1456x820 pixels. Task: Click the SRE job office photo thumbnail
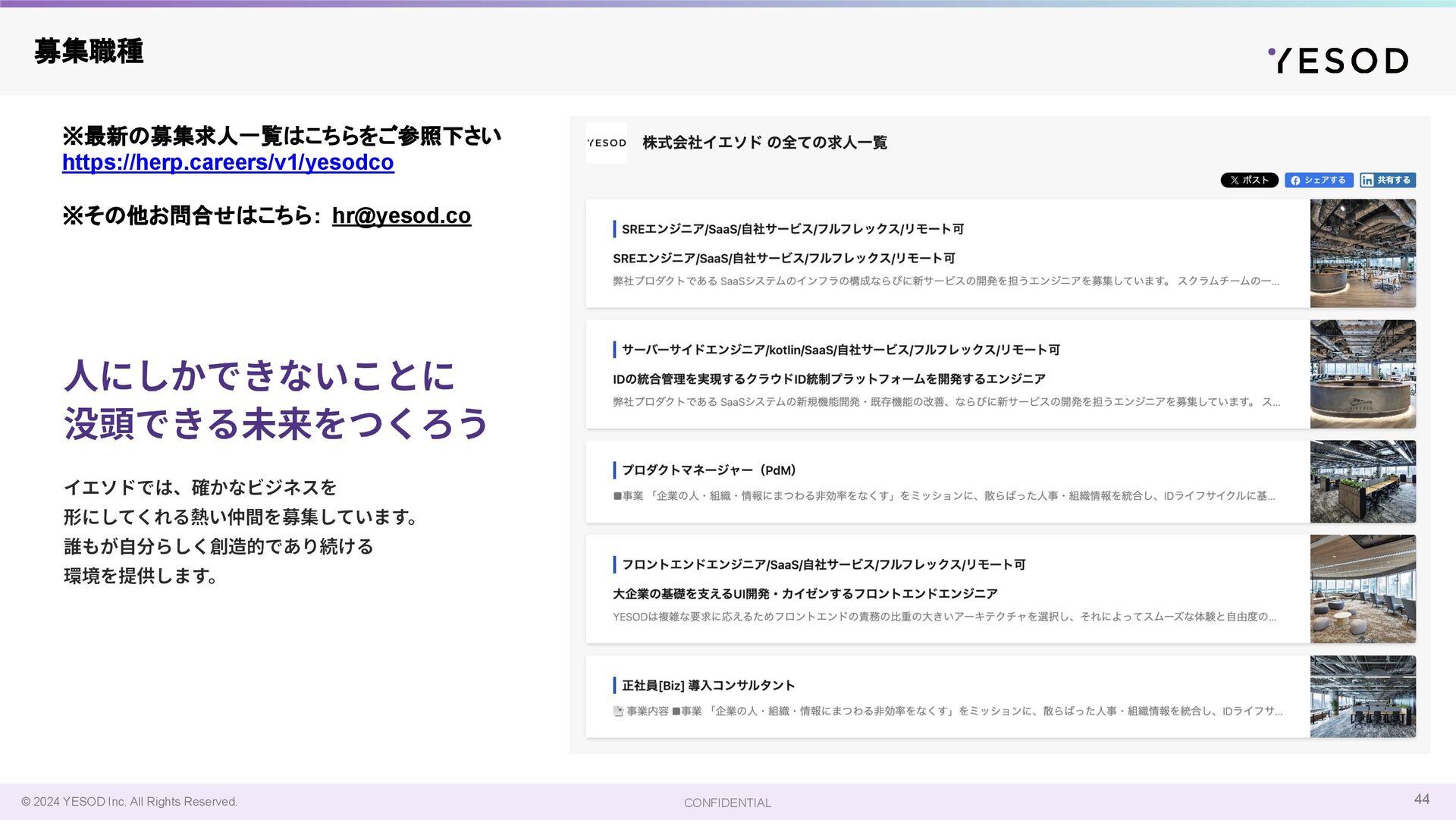click(x=1362, y=253)
